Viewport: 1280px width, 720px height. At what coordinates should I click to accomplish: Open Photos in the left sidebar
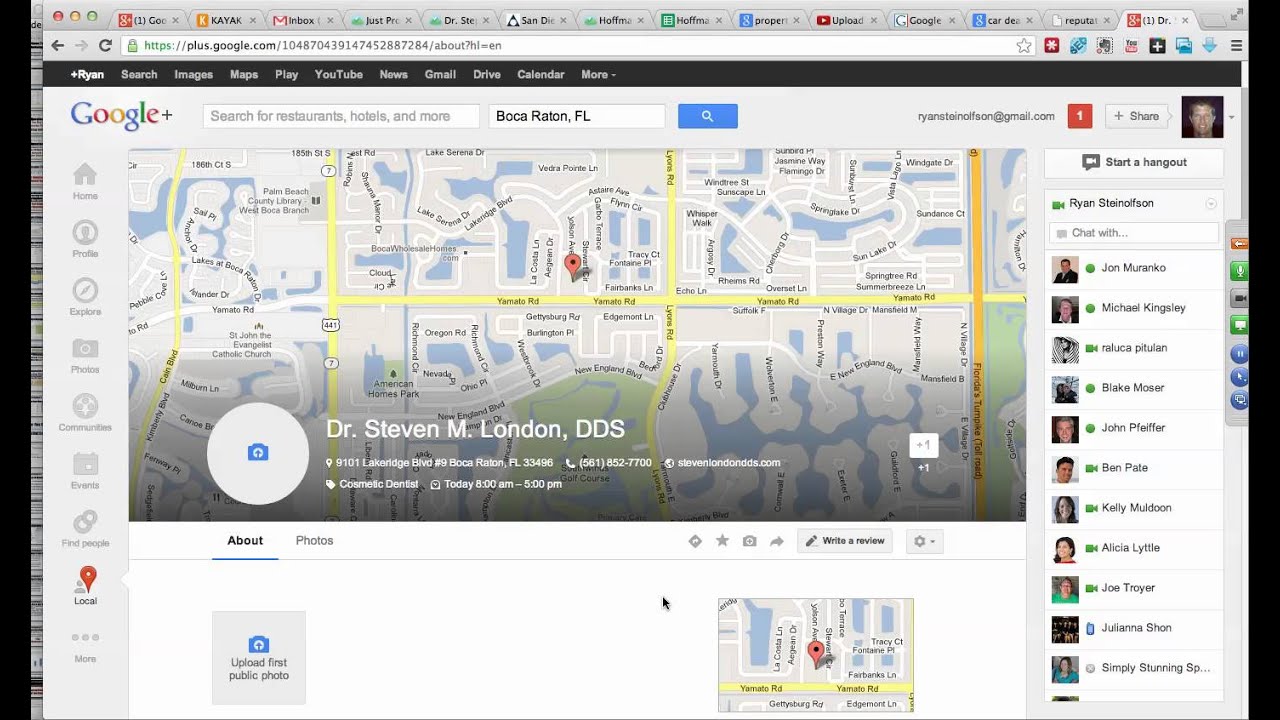pyautogui.click(x=85, y=355)
